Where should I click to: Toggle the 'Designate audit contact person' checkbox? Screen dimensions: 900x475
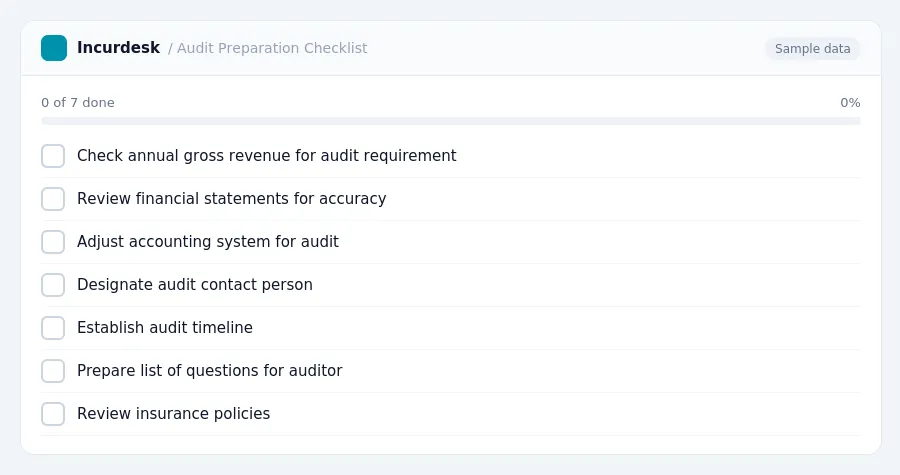(53, 285)
